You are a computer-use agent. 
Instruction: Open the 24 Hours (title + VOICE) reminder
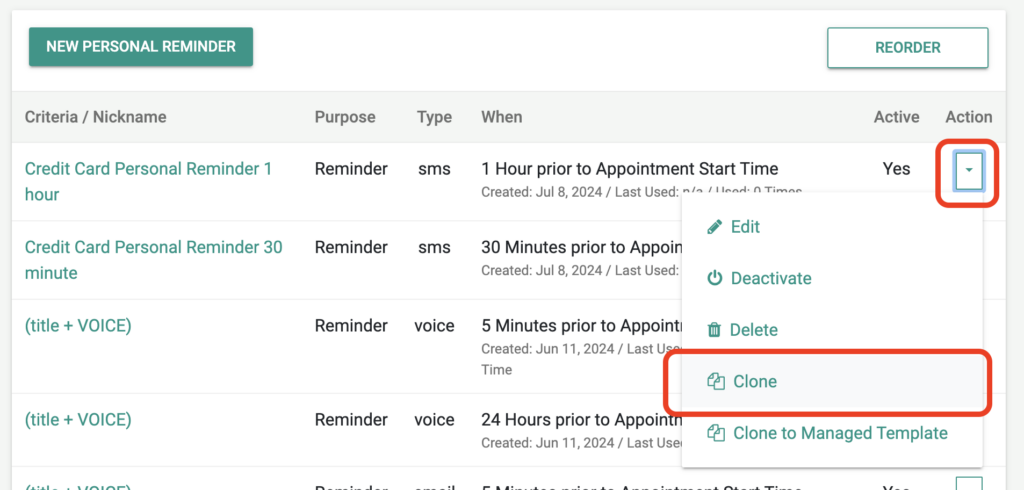(78, 419)
